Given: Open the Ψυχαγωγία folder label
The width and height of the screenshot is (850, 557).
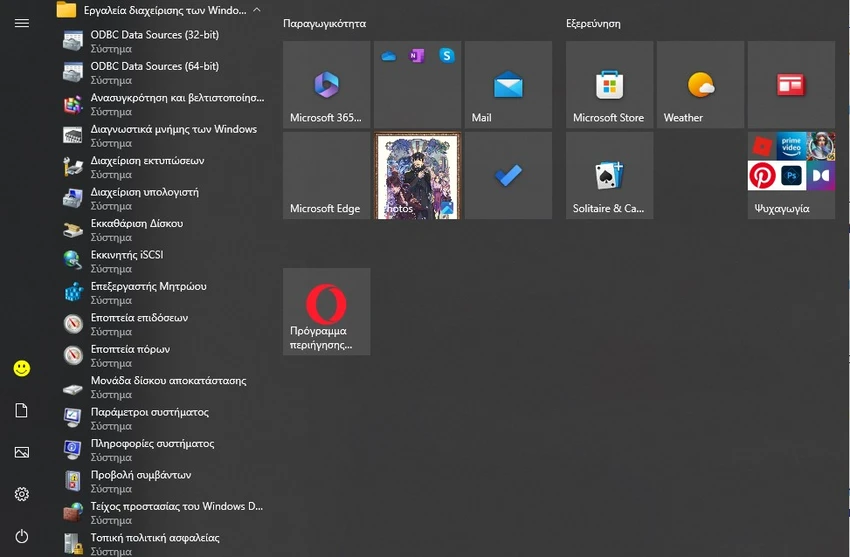Looking at the screenshot, I should click(x=782, y=209).
